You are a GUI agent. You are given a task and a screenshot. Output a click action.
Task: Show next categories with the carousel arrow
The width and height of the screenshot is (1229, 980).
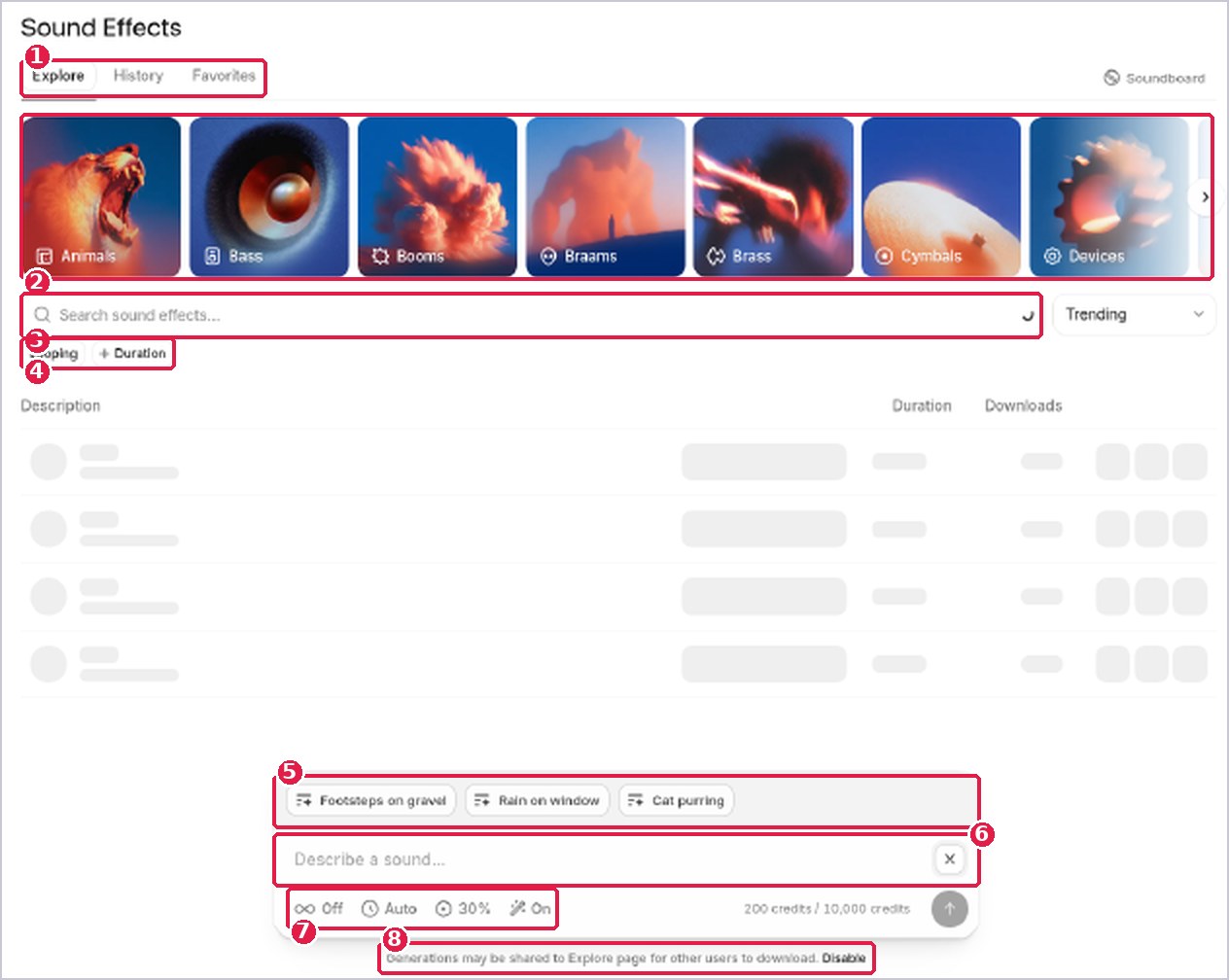point(1205,196)
